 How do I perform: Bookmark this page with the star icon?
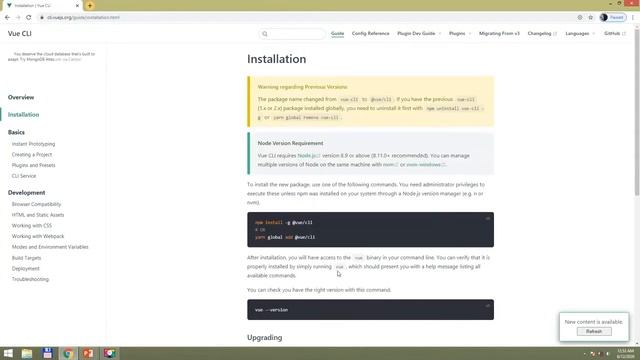tap(591, 18)
